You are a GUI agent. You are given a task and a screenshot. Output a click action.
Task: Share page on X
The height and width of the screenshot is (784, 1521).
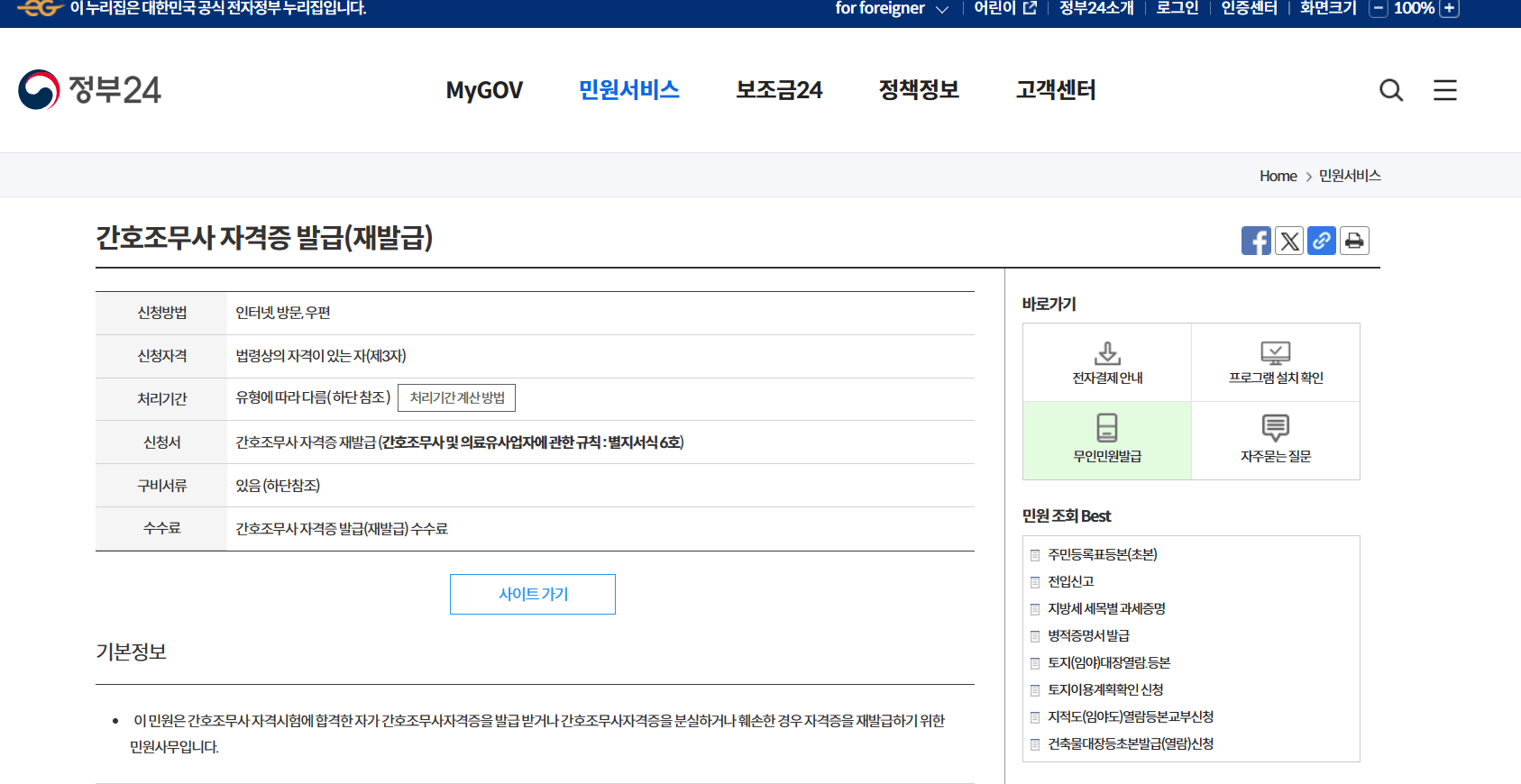(1289, 241)
